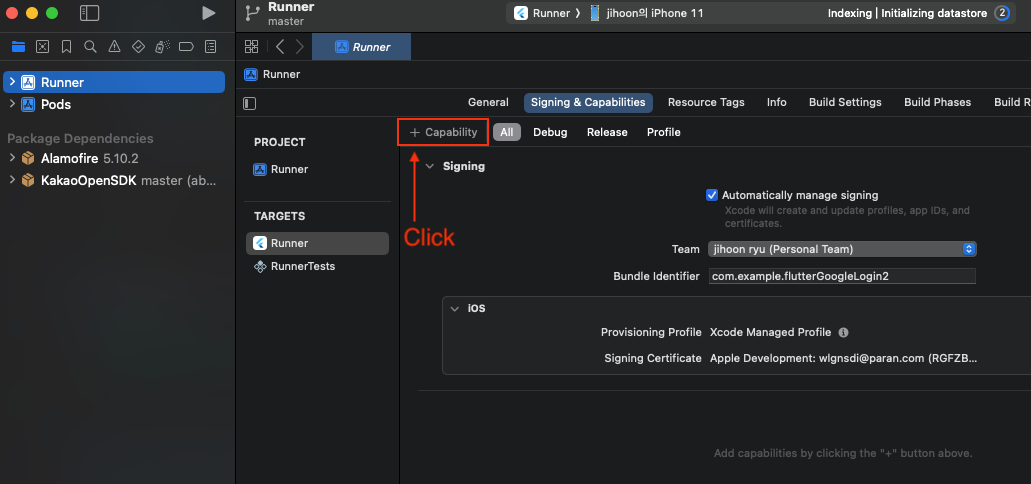Screen dimensions: 1031x484
Task: Toggle Automatically manage signing checkbox
Action: (x=711, y=195)
